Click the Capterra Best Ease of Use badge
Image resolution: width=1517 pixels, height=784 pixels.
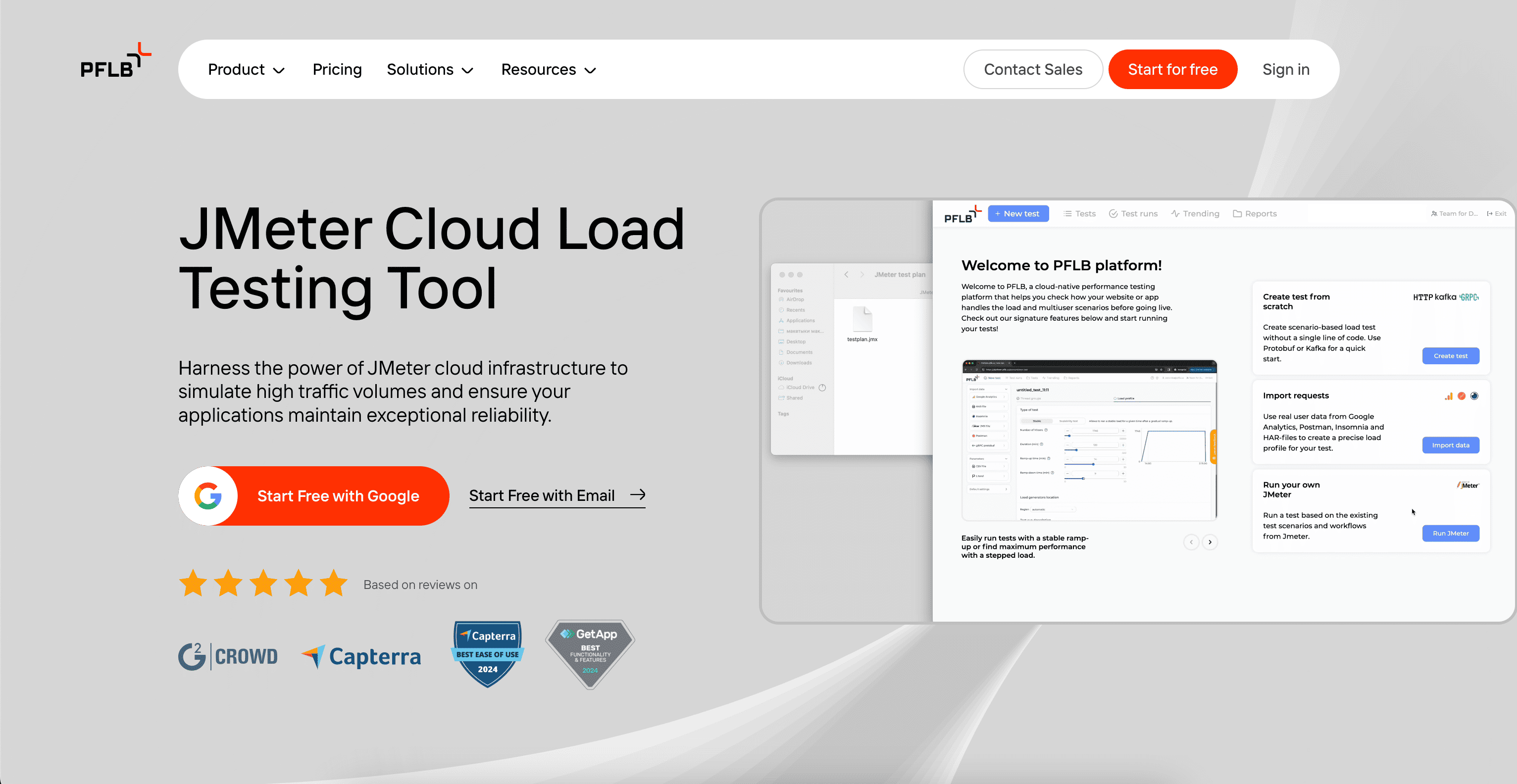coord(488,653)
